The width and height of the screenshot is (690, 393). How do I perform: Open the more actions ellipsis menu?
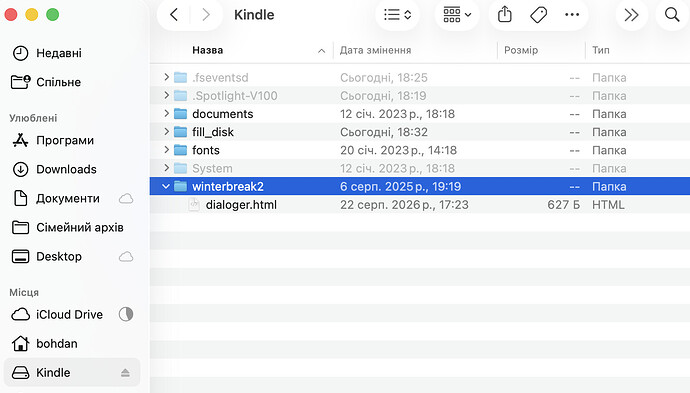point(572,15)
